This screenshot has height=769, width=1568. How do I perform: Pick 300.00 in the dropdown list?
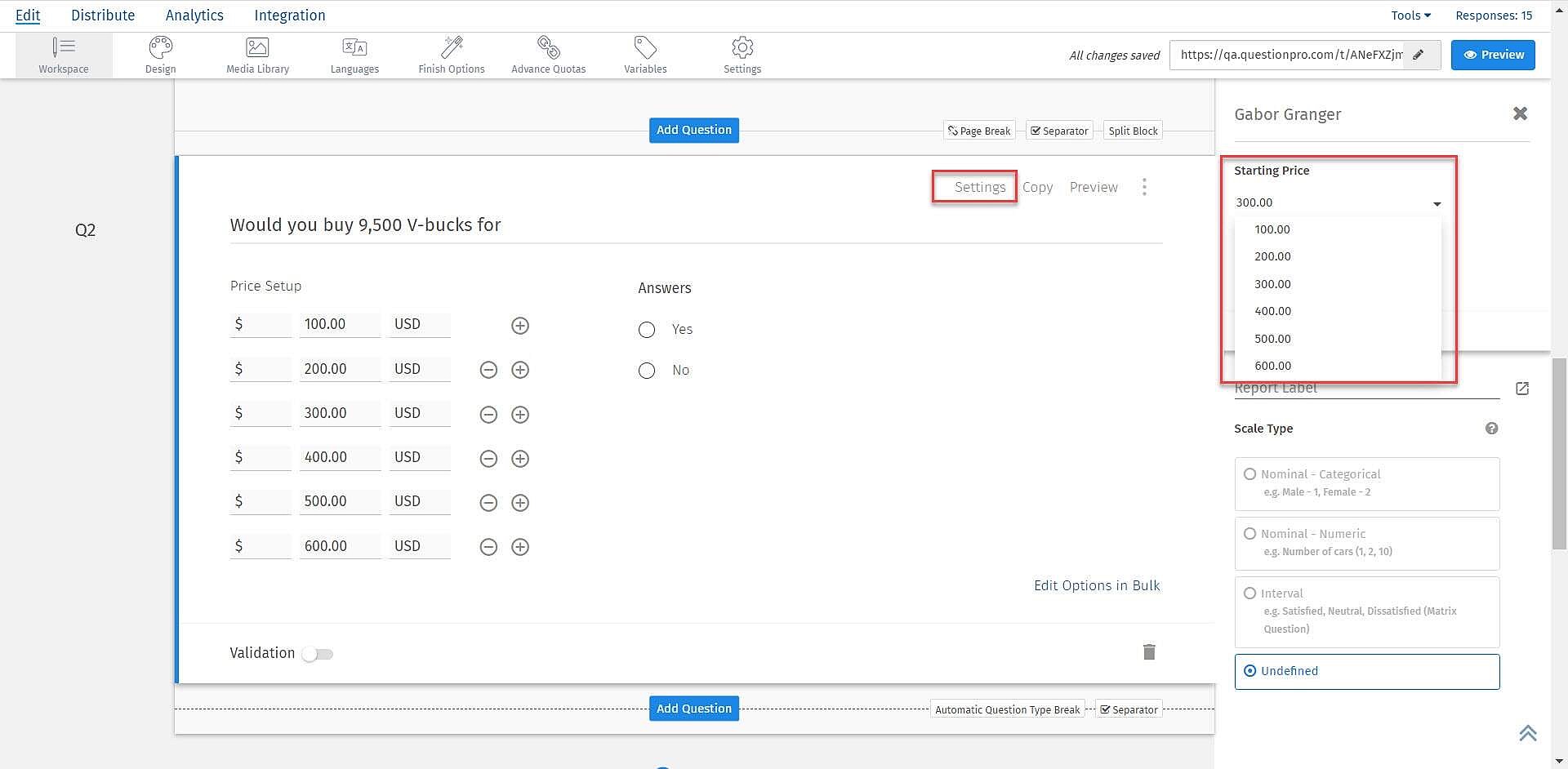click(1338, 284)
